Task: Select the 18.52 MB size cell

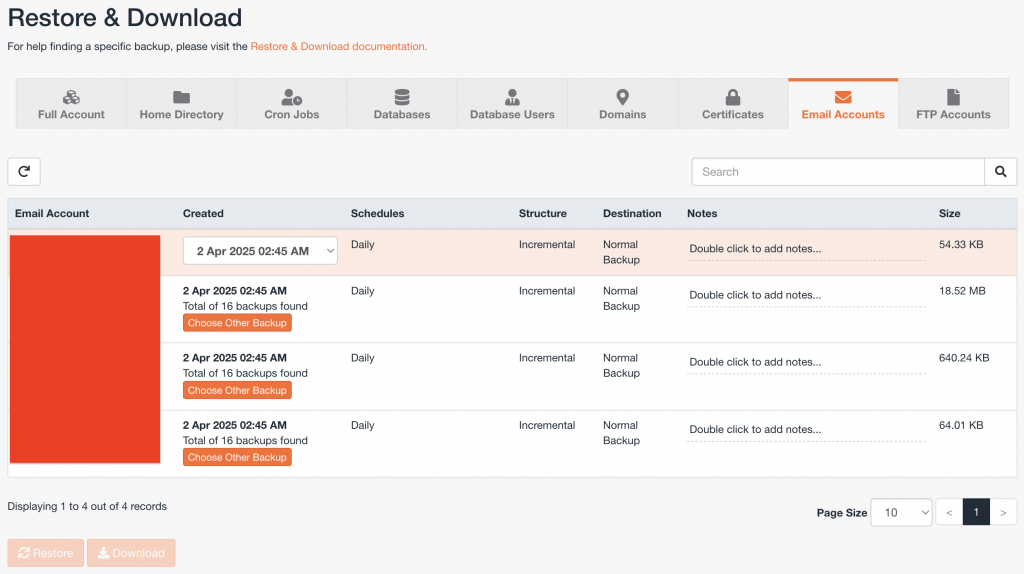Action: coord(962,291)
